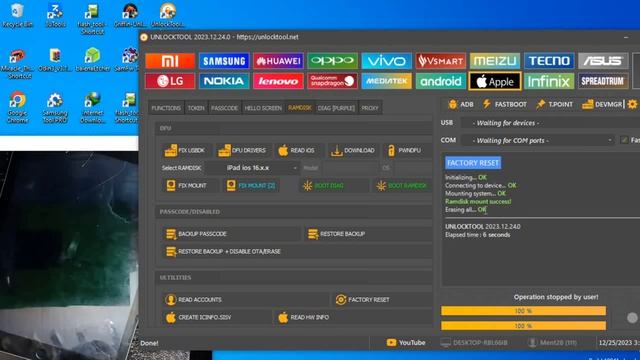The image size is (640, 360).
Task: Open the 3uTools desktop shortcut
Action: [55, 16]
